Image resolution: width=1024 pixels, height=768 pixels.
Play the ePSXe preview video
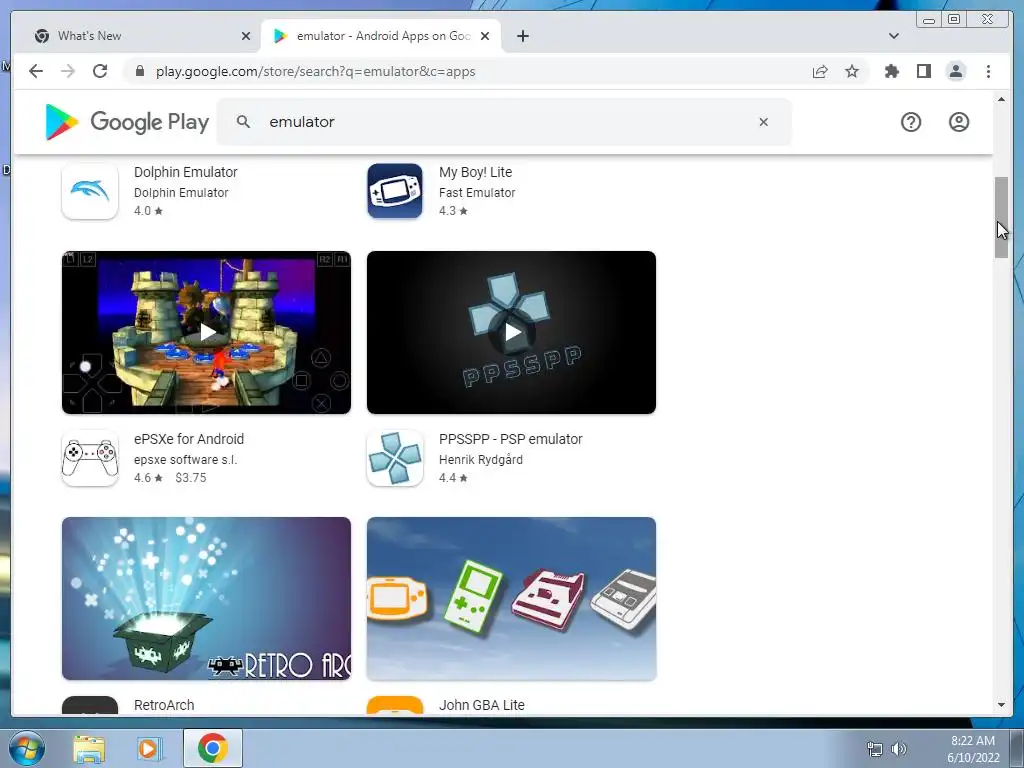pos(206,332)
